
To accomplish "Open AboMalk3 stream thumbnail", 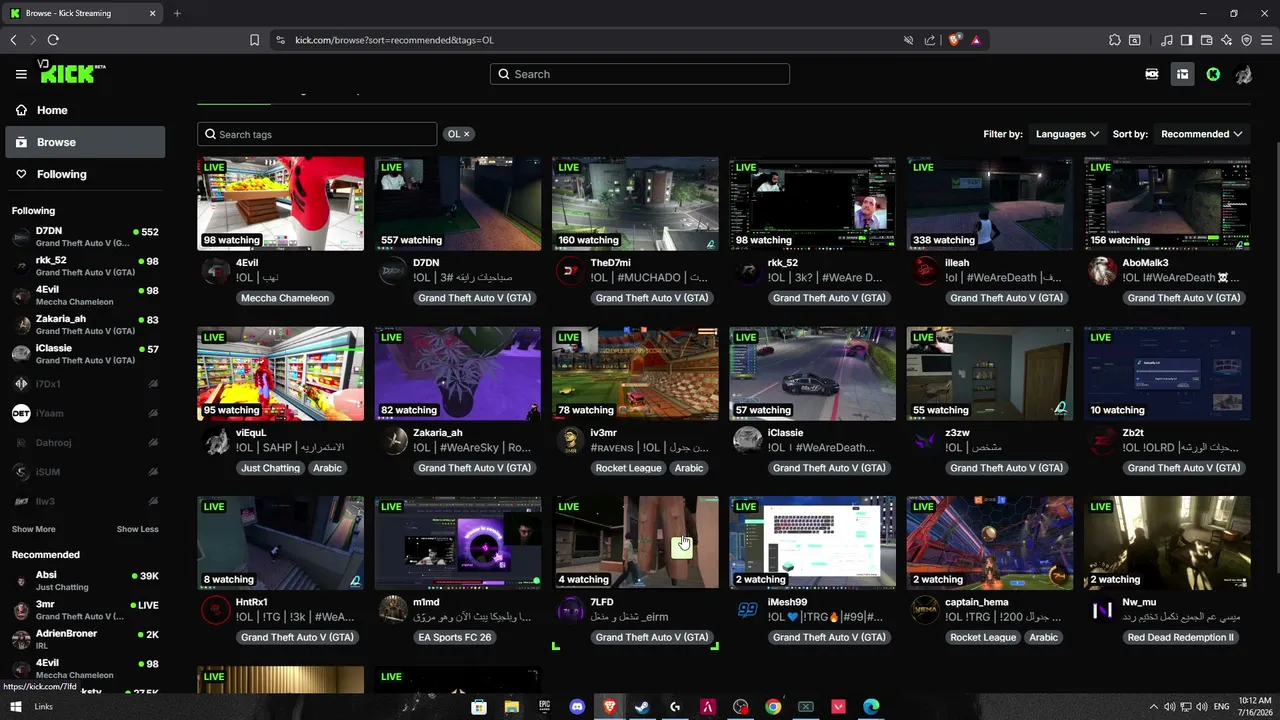I will [x=1167, y=203].
